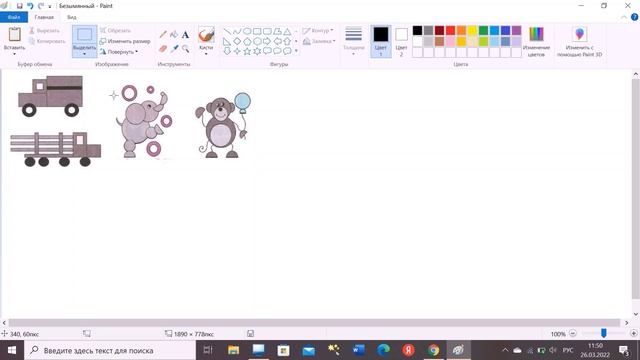Open the Outline (Контур) dropdown
The height and width of the screenshot is (360, 640).
(318, 31)
